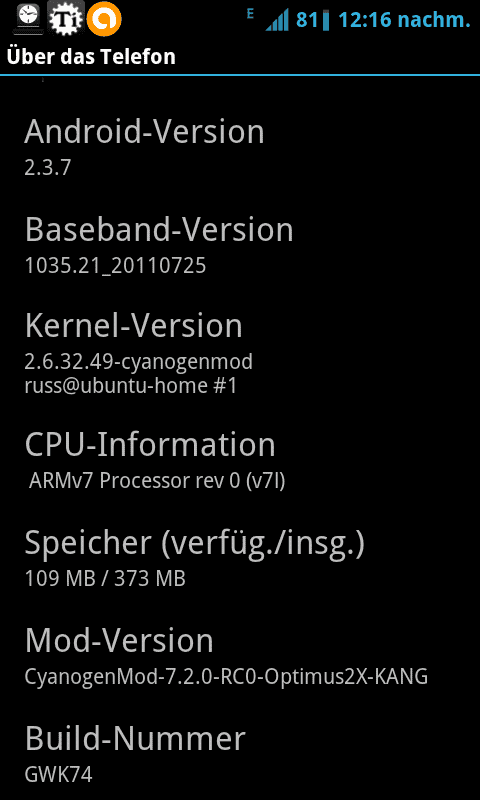Viewport: 480px width, 800px height.
Task: Tap the signal strength bars icon
Action: coord(277,20)
